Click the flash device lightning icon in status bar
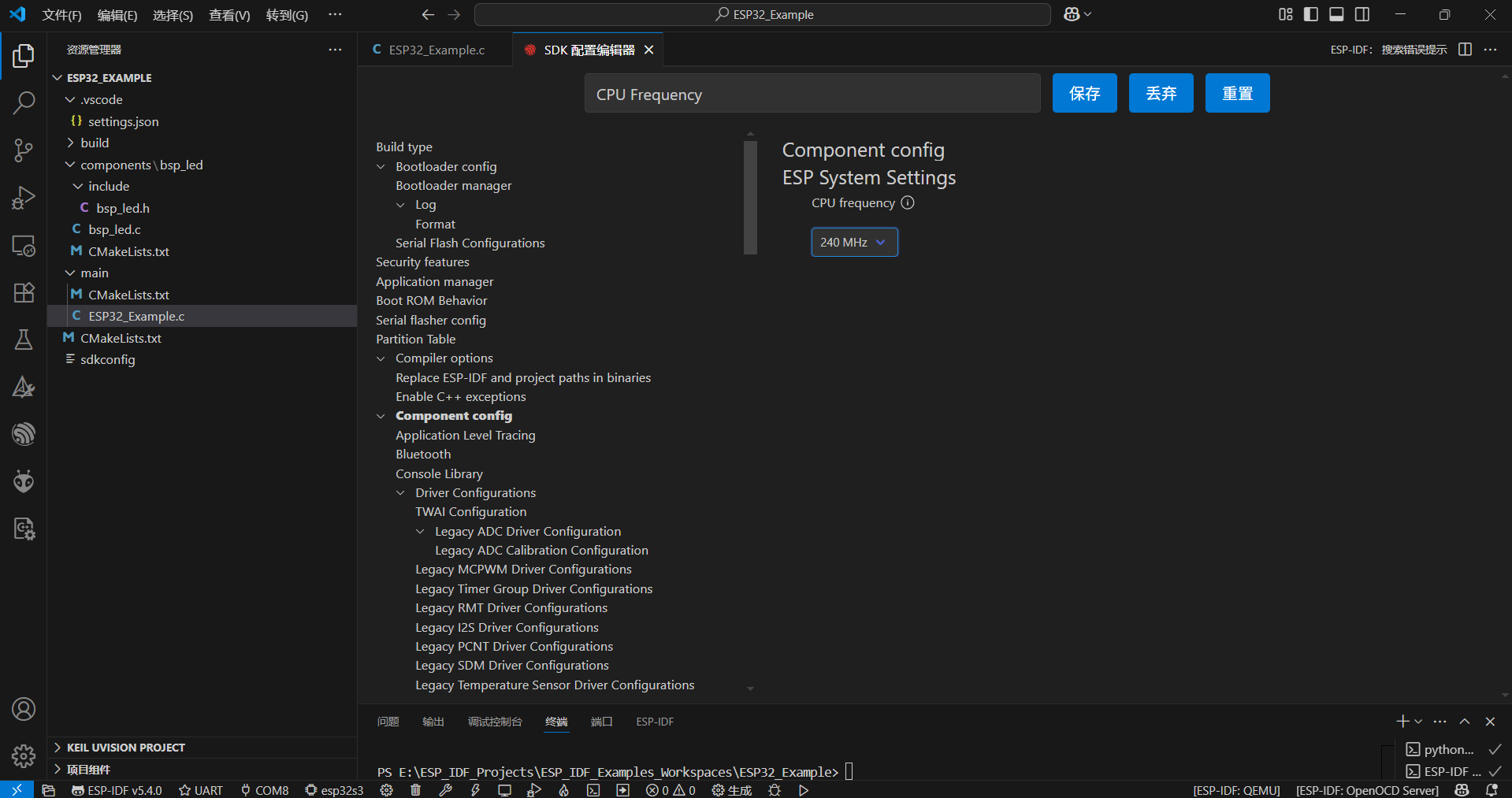Screen dimensions: 1512x798 (475, 790)
